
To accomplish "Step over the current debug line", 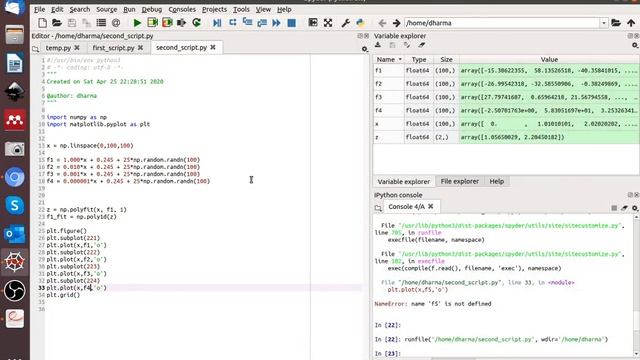I will tap(233, 23).
